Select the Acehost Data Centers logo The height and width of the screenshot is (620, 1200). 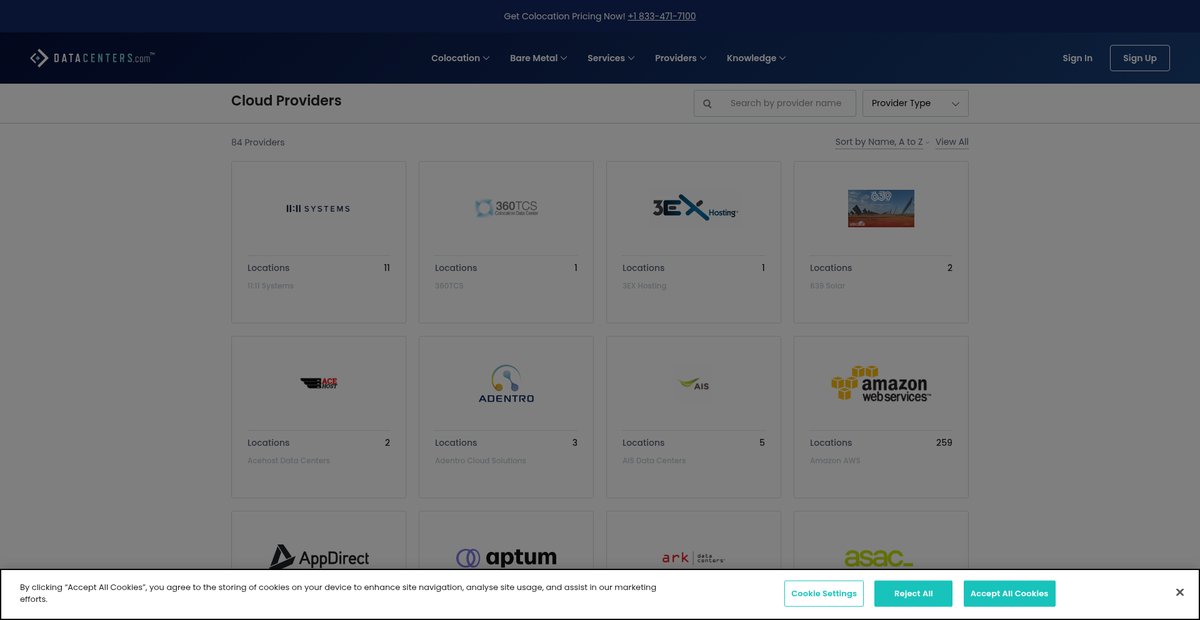coord(319,383)
